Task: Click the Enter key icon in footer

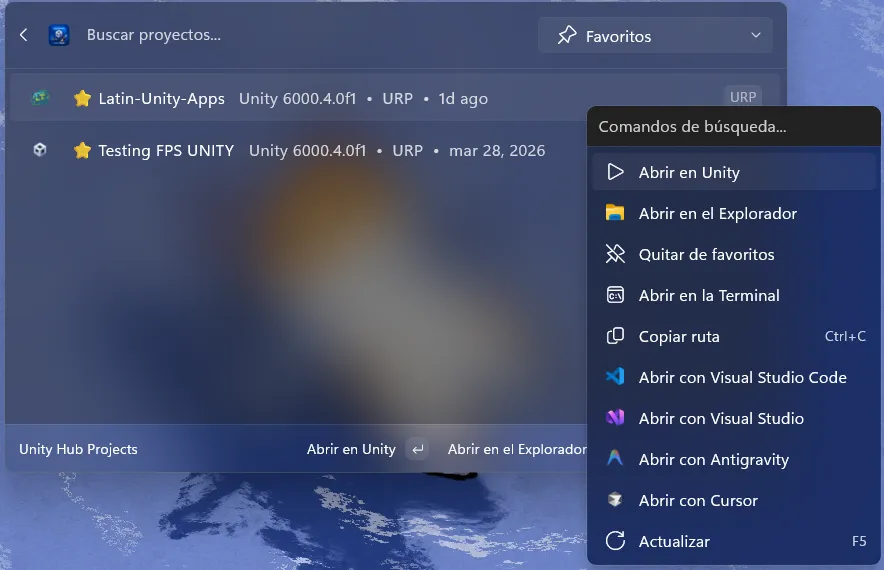Action: [418, 449]
